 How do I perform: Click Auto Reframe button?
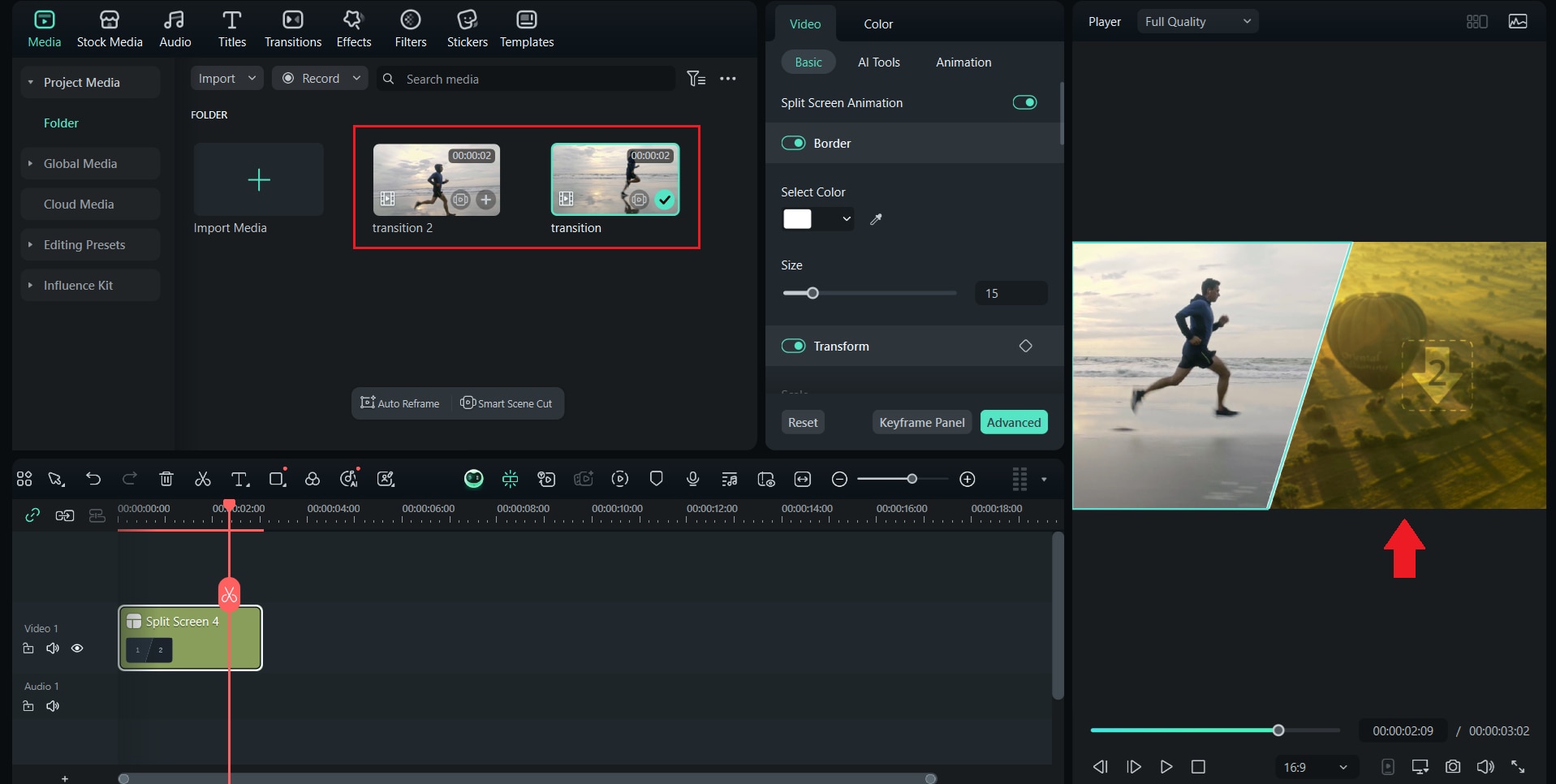pyautogui.click(x=400, y=403)
